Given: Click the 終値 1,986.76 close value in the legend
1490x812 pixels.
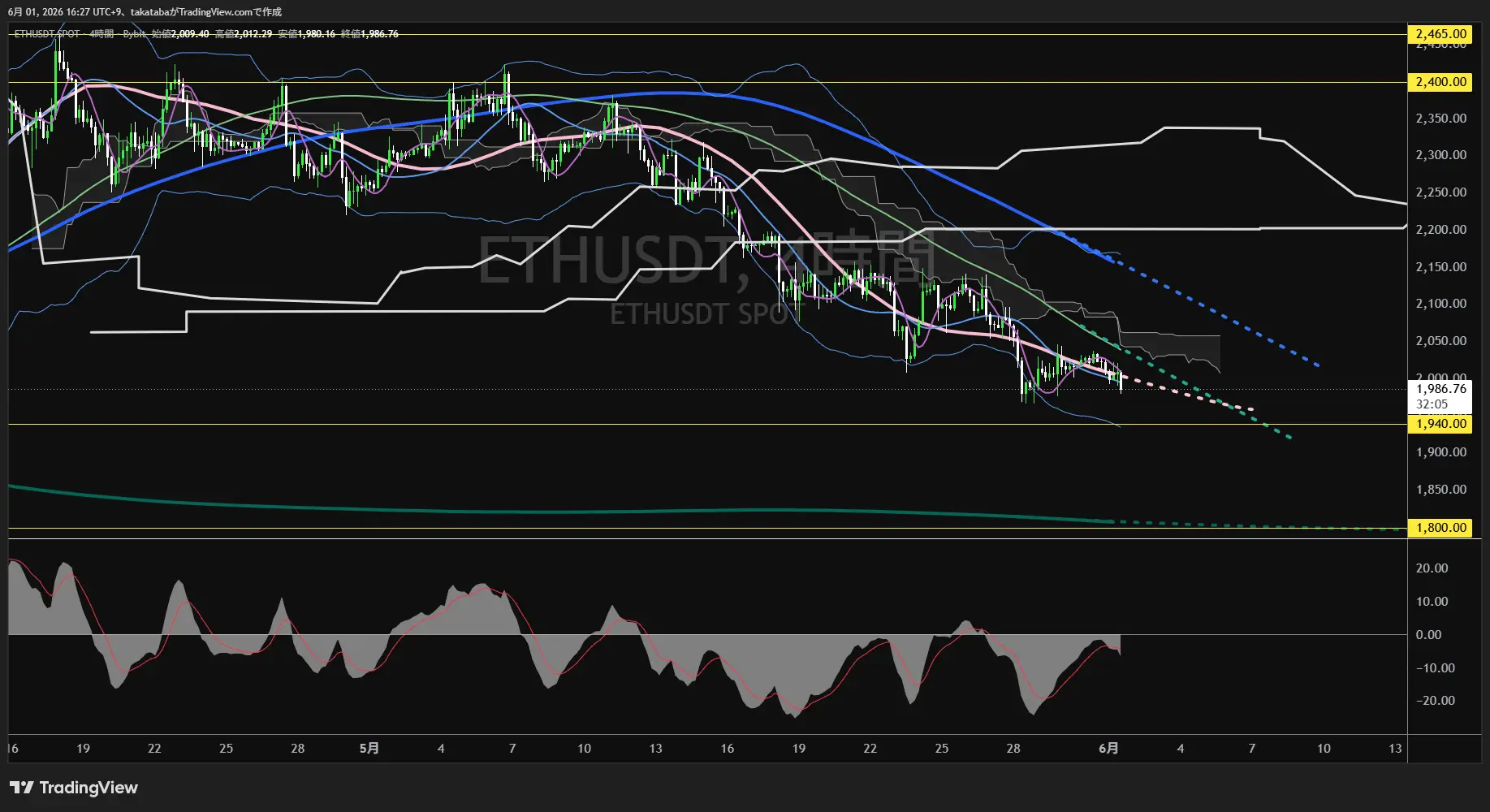Looking at the screenshot, I should pyautogui.click(x=369, y=34).
